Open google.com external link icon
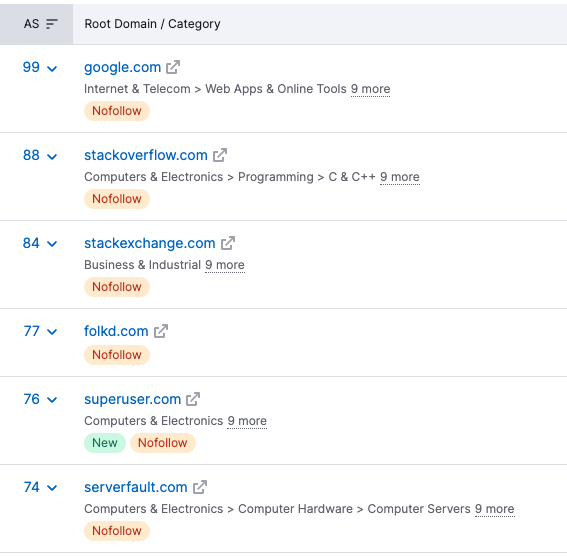Screen dimensions: 567x556 coord(173,67)
